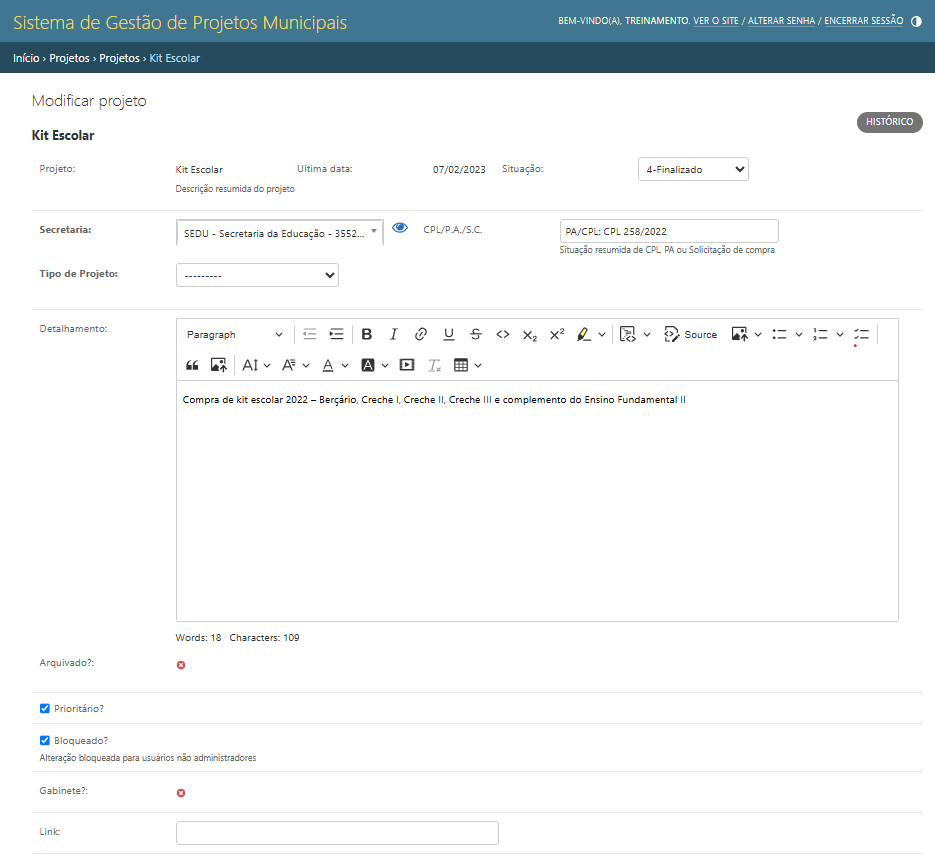Viewport: 935px width, 865px height.
Task: Toggle italic formatting in the editor
Action: [x=394, y=334]
